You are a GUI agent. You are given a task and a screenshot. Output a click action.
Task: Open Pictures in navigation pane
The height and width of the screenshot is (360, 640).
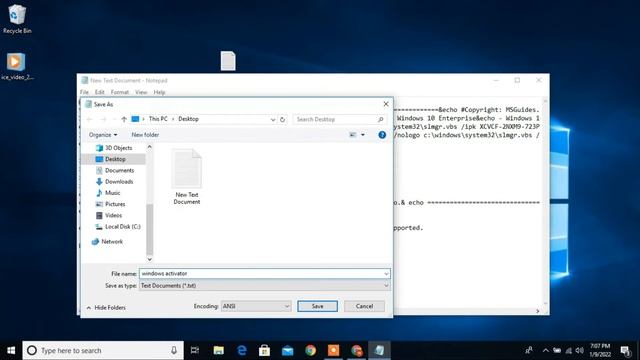(x=110, y=204)
